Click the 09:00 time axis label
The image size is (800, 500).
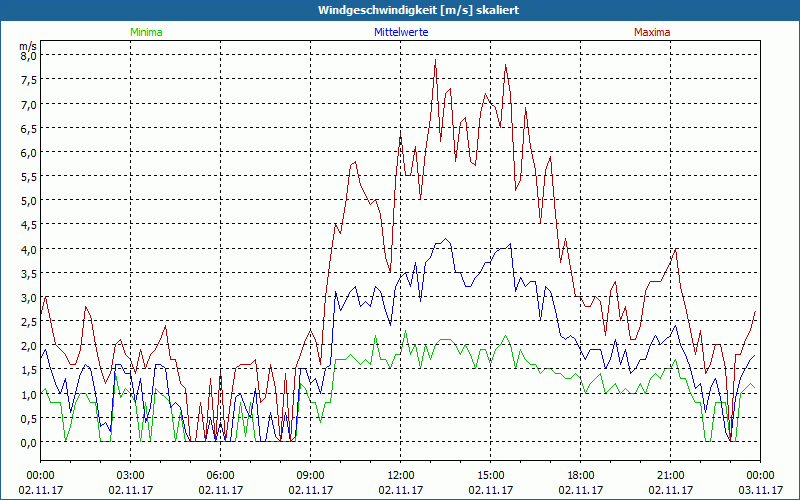pos(311,476)
